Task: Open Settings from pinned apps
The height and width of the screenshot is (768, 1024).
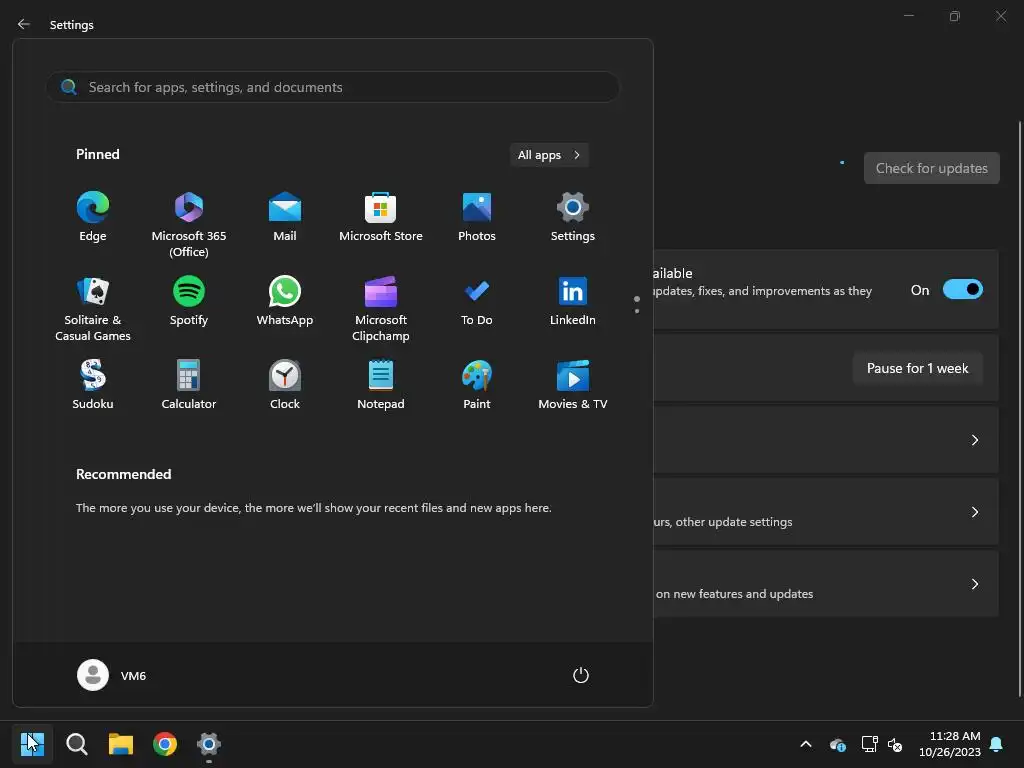Action: point(573,217)
